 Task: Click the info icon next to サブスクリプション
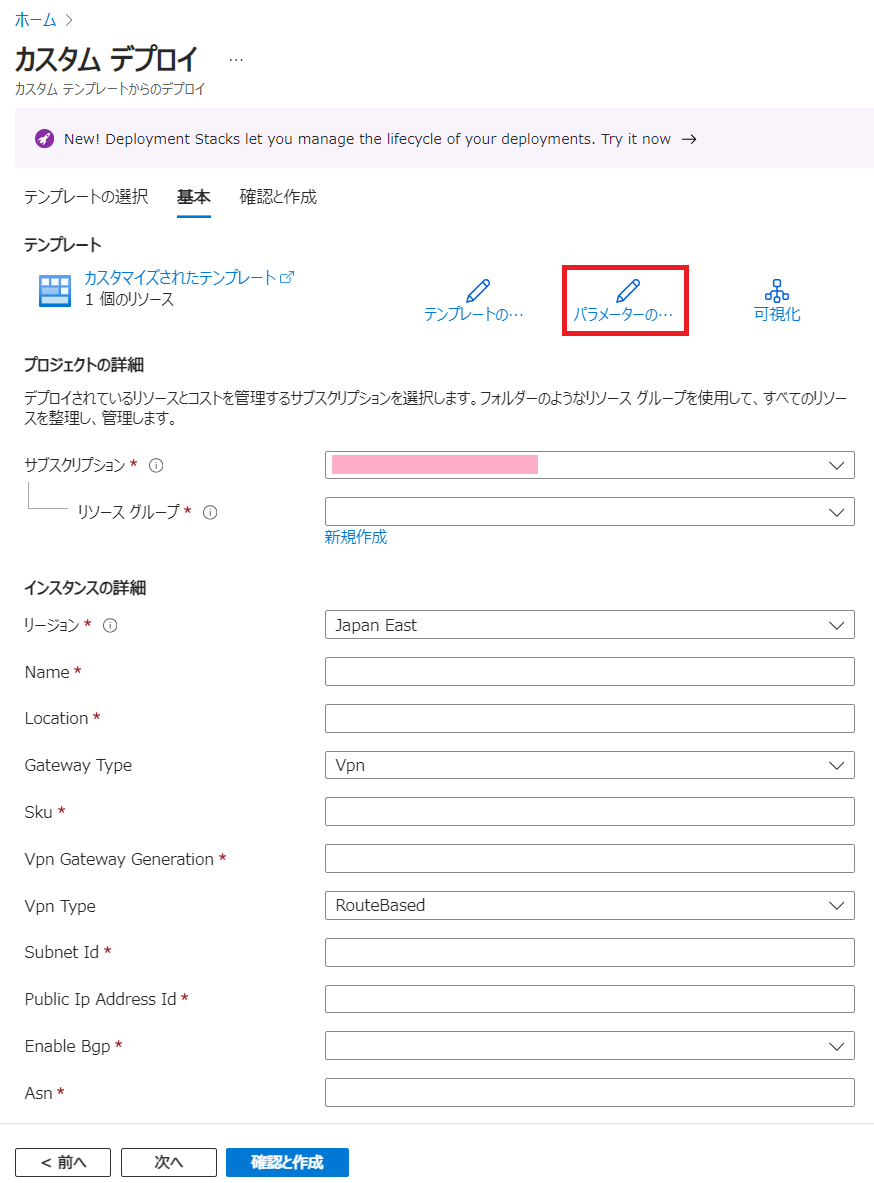tap(156, 466)
